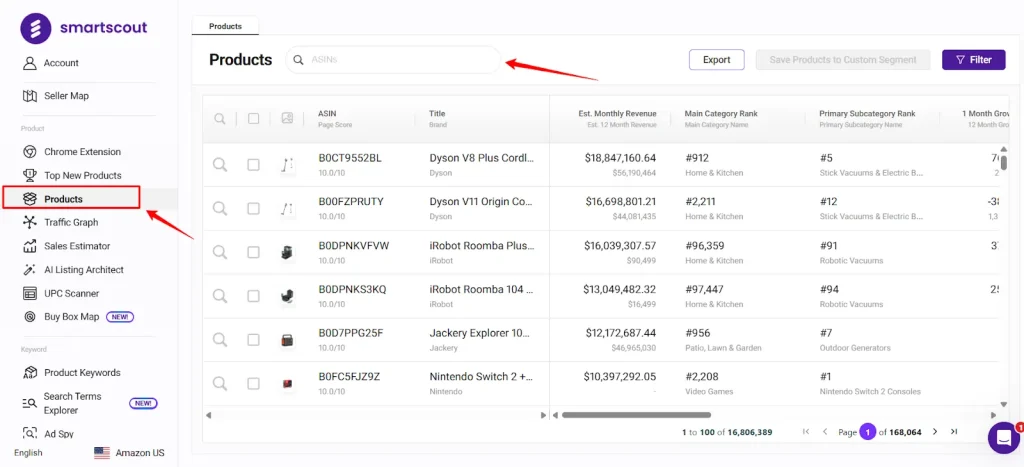The image size is (1024, 467).
Task: Click Save Products to Custom Segment
Action: pyautogui.click(x=843, y=59)
